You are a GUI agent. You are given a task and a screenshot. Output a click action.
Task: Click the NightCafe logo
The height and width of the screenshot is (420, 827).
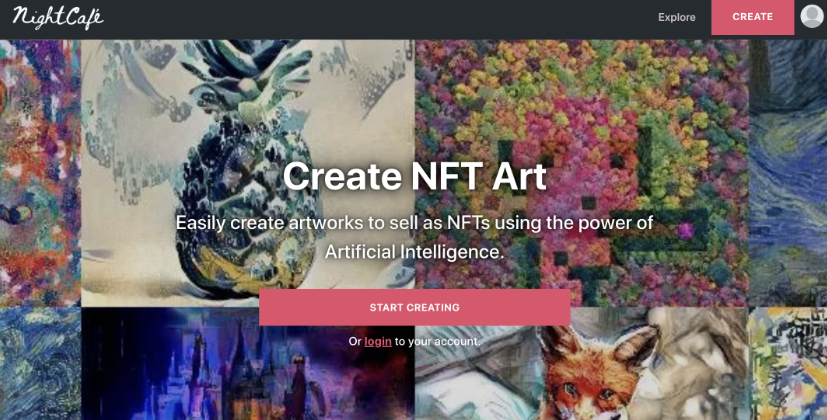(58, 17)
